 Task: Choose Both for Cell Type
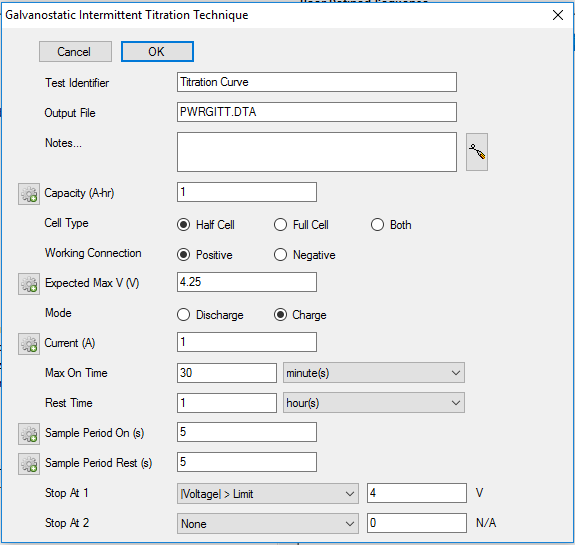(x=377, y=224)
